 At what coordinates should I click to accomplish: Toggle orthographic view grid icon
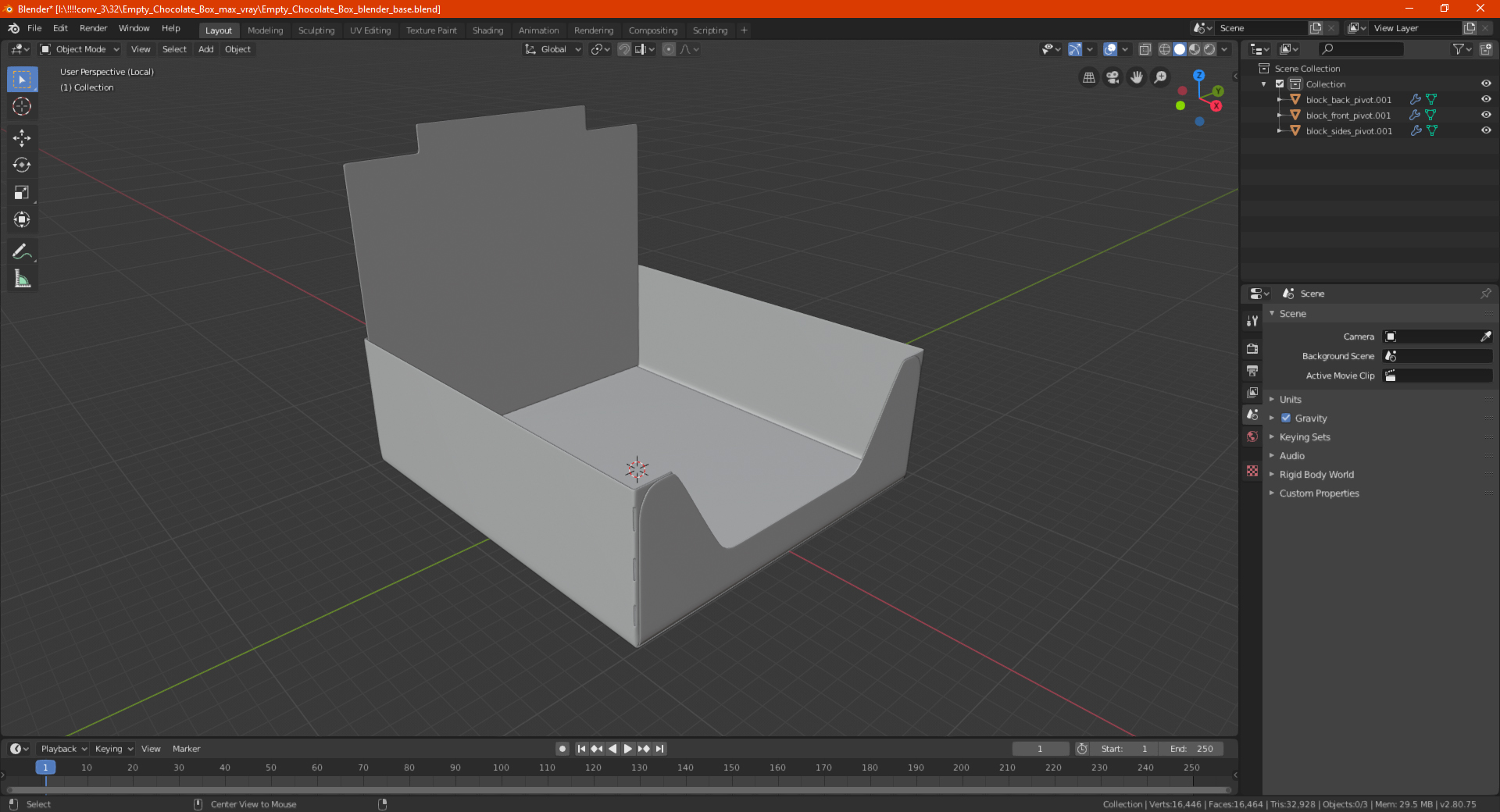click(1089, 77)
